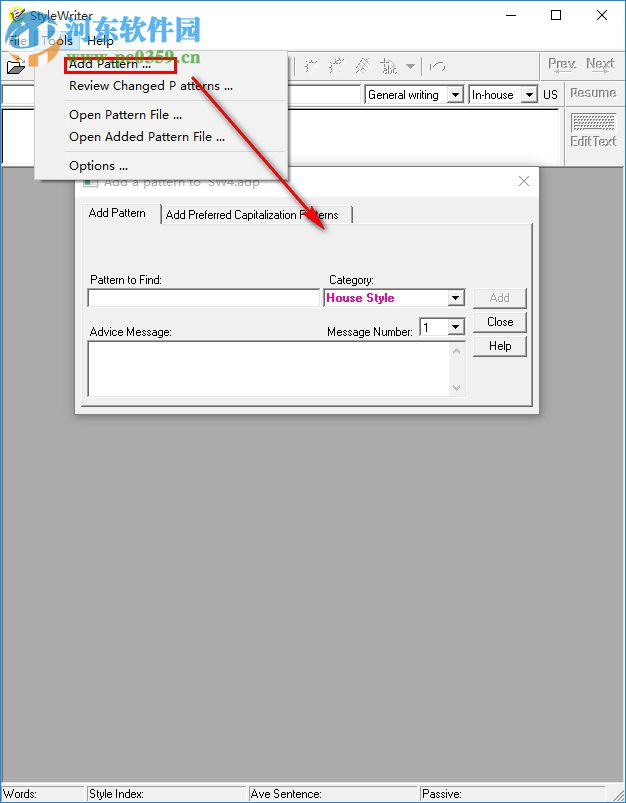Viewport: 626px width, 803px height.
Task: Click the Pattern to Find input field
Action: pyautogui.click(x=204, y=298)
